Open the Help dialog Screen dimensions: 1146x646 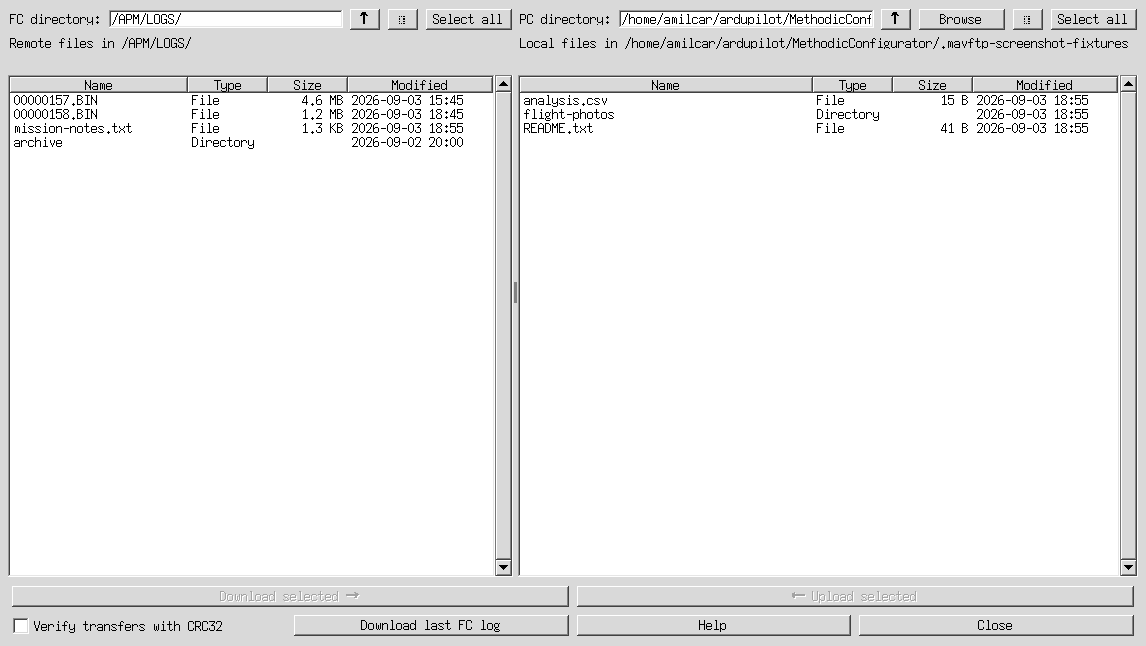pos(713,626)
